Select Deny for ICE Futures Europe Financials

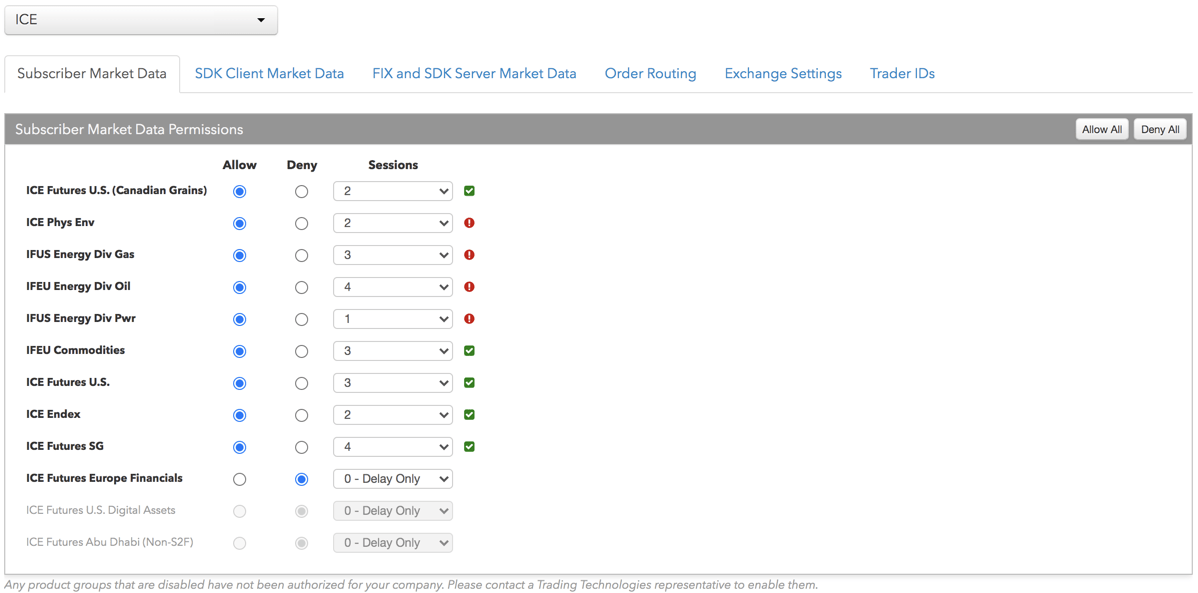tap(302, 479)
